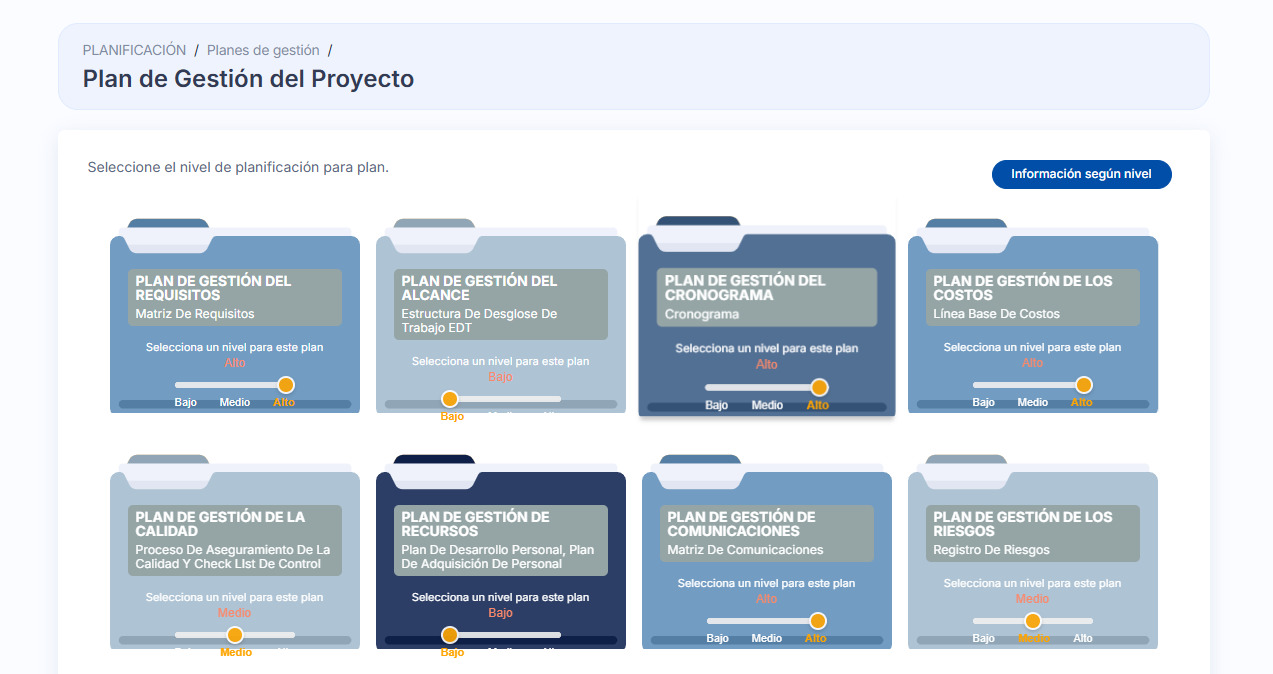Click the Calidad level slider handle
The width and height of the screenshot is (1273, 674).
coord(235,635)
